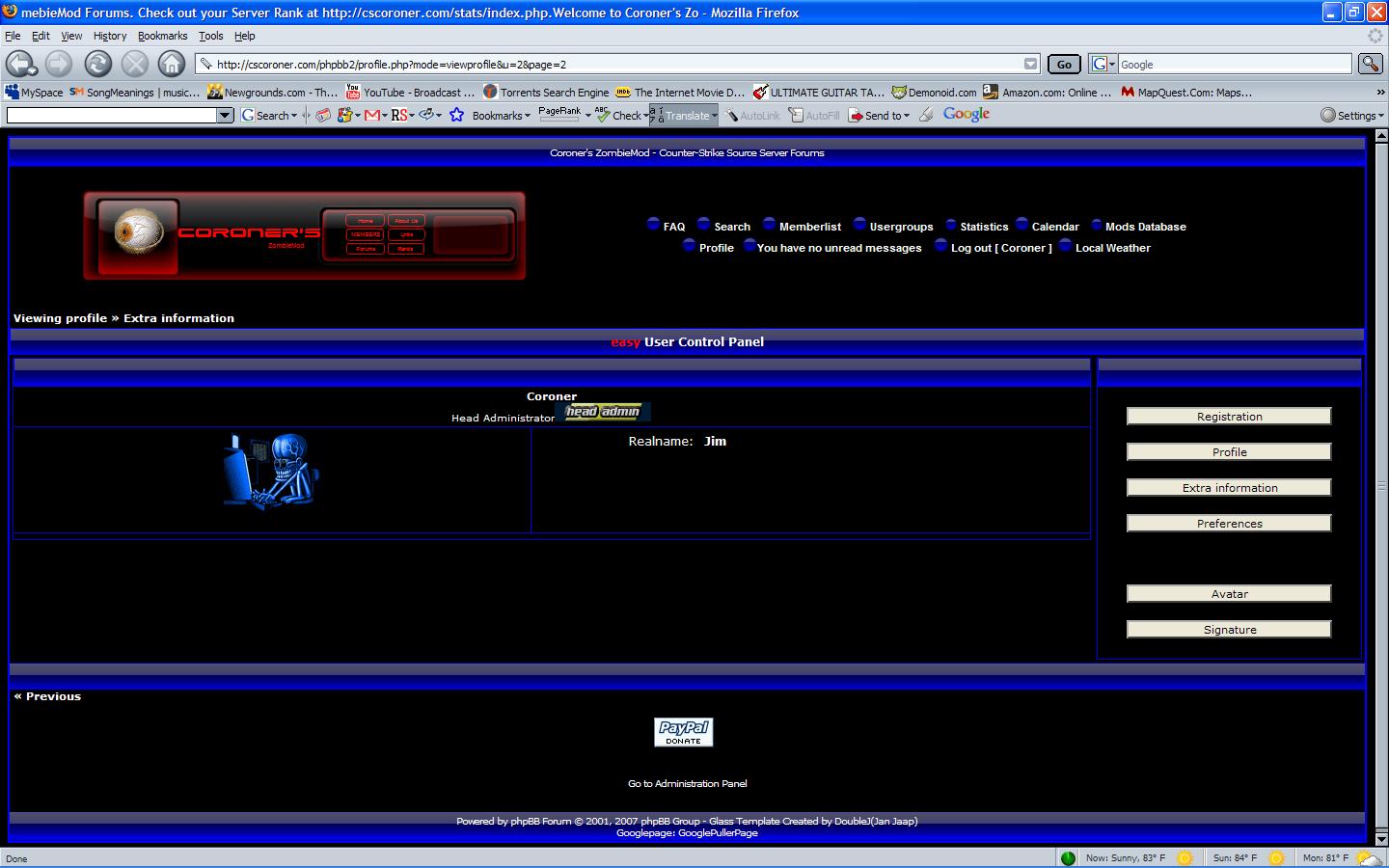This screenshot has width=1389, height=868.
Task: Click the browser Back button
Action: click(x=19, y=65)
